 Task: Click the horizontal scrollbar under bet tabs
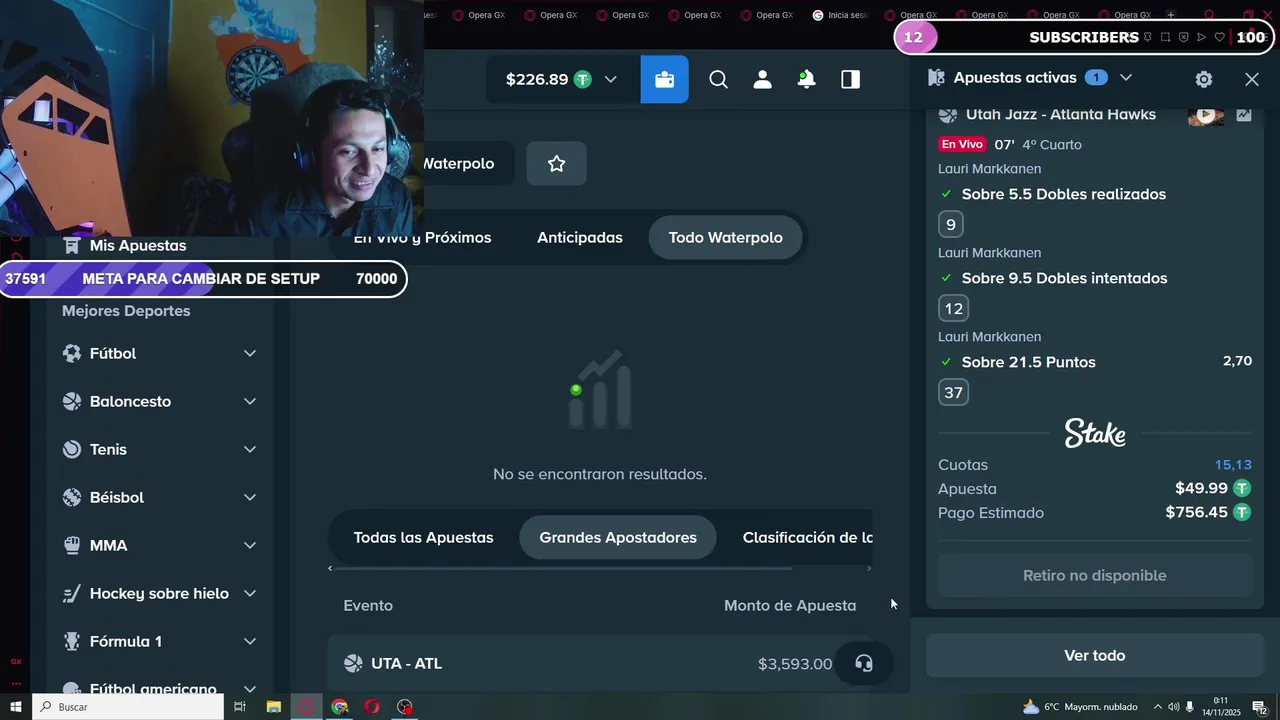click(563, 568)
